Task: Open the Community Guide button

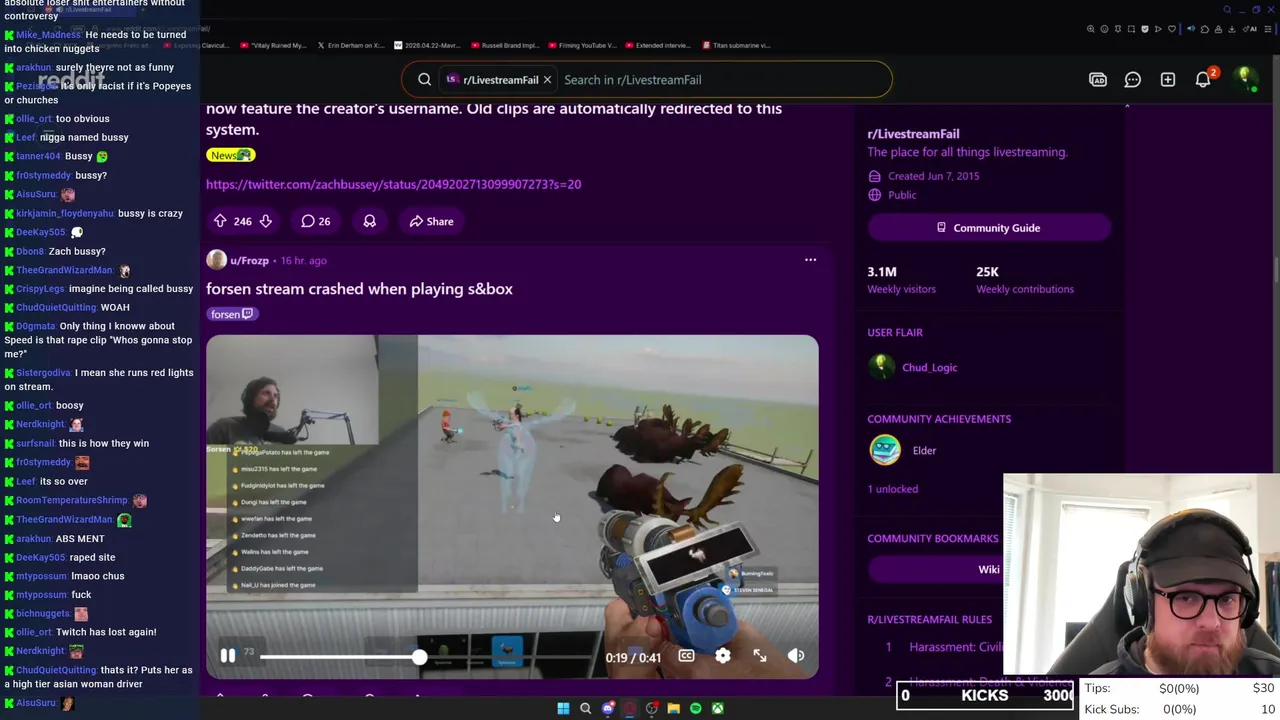Action: pyautogui.click(x=989, y=228)
